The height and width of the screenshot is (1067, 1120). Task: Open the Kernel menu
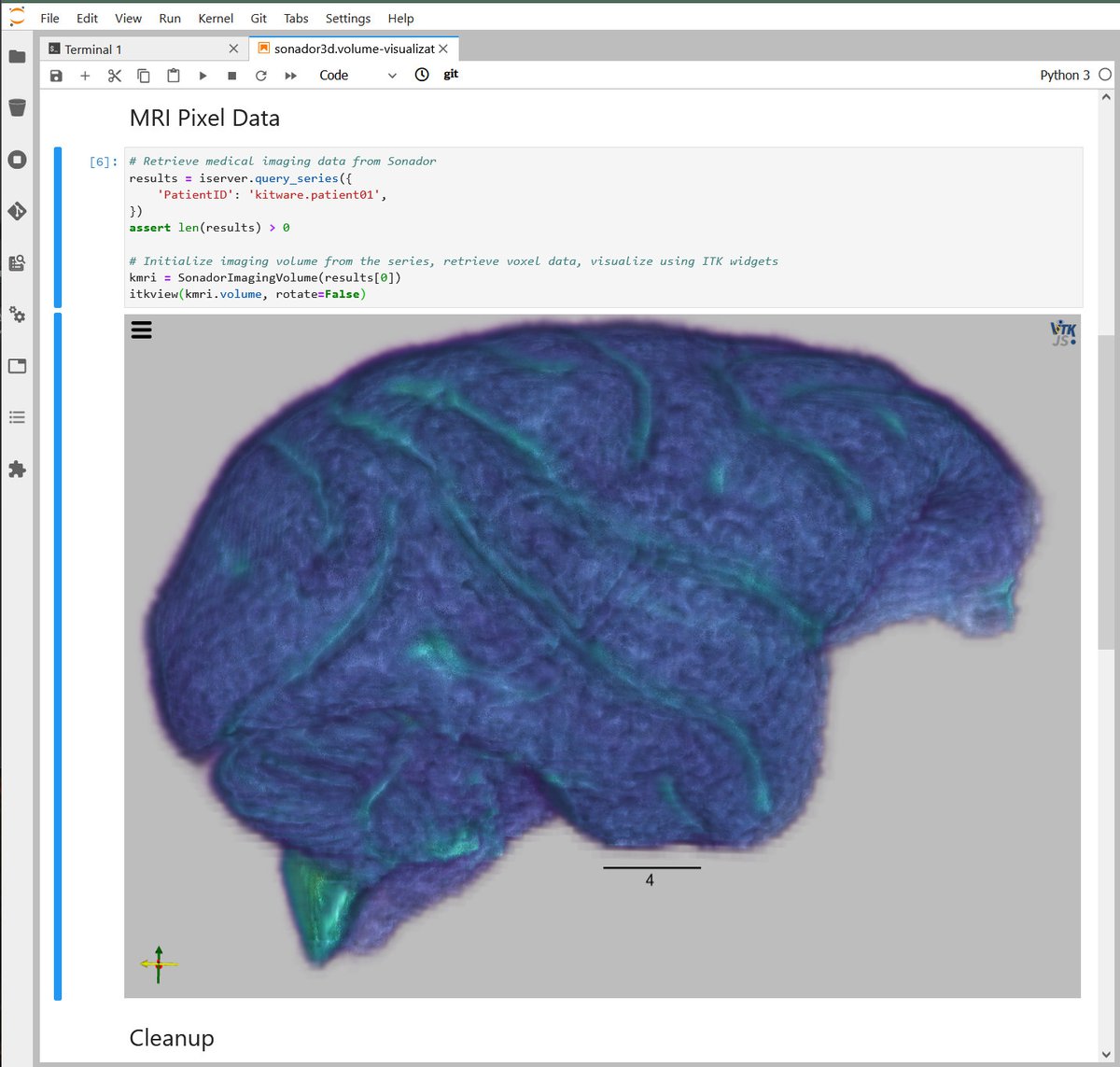point(216,18)
